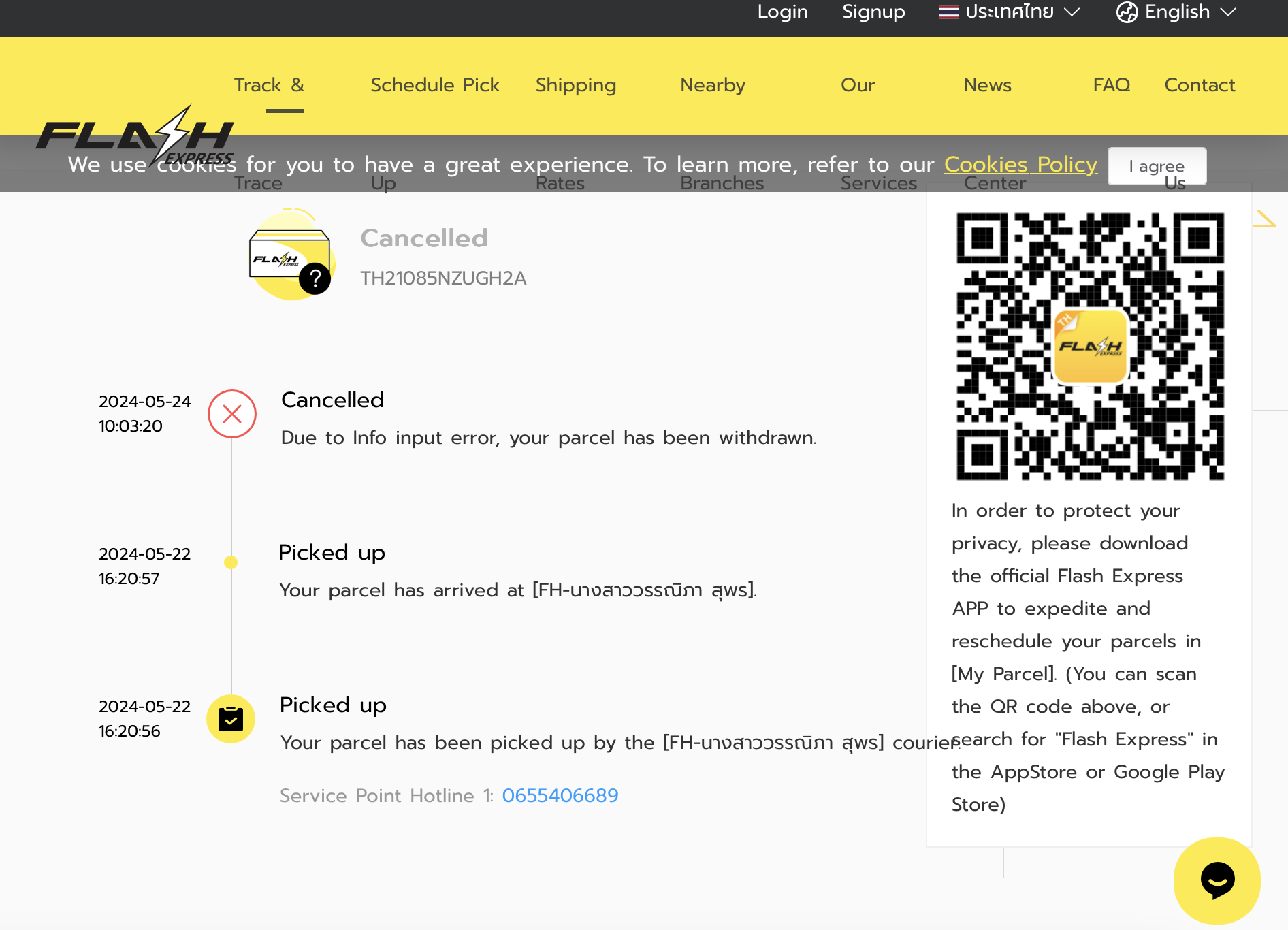
Task: Click the small yellow timeline dot
Action: coord(231,562)
